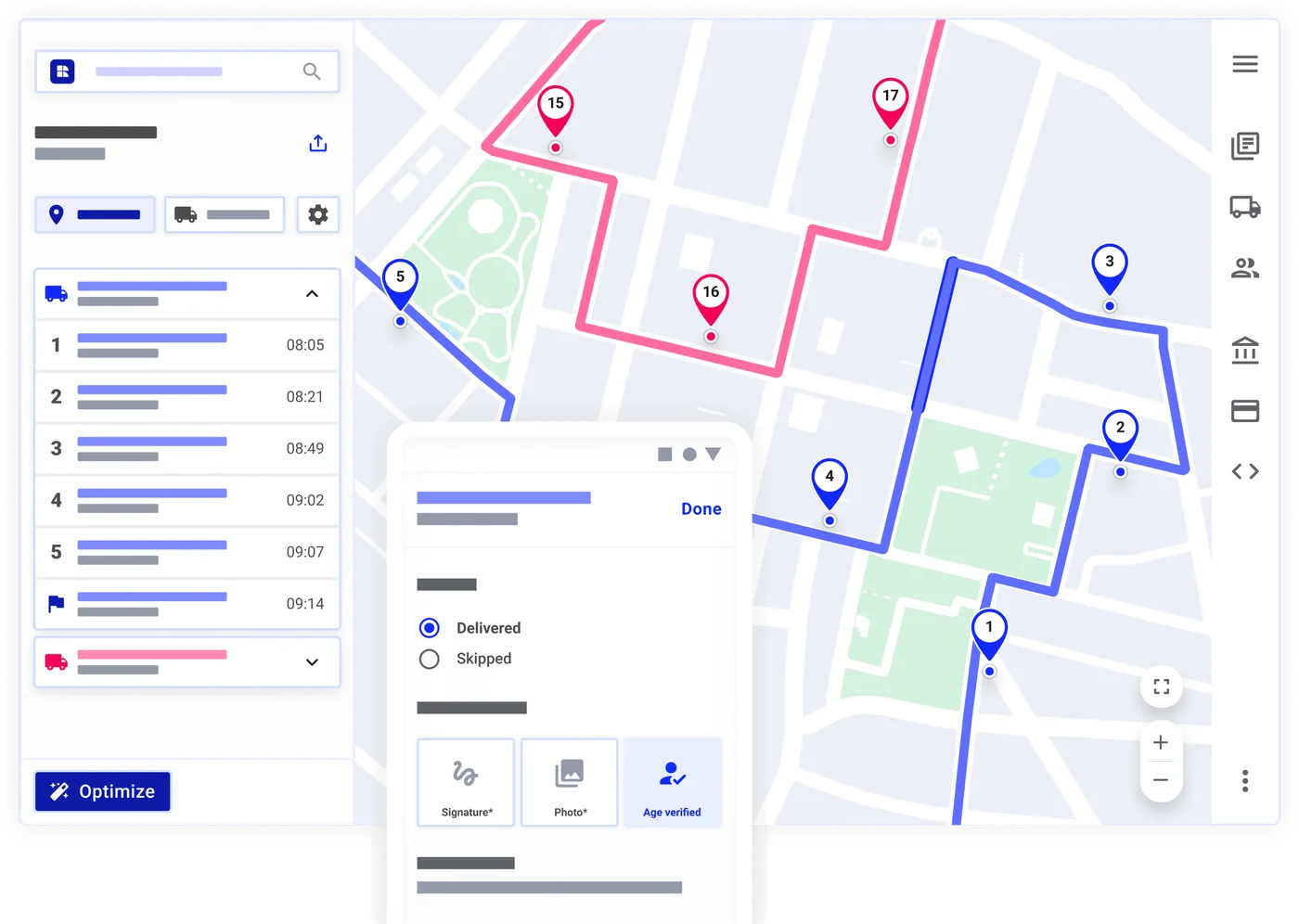Click the blue flag icon in stop list
This screenshot has width=1299, height=924.
(57, 604)
